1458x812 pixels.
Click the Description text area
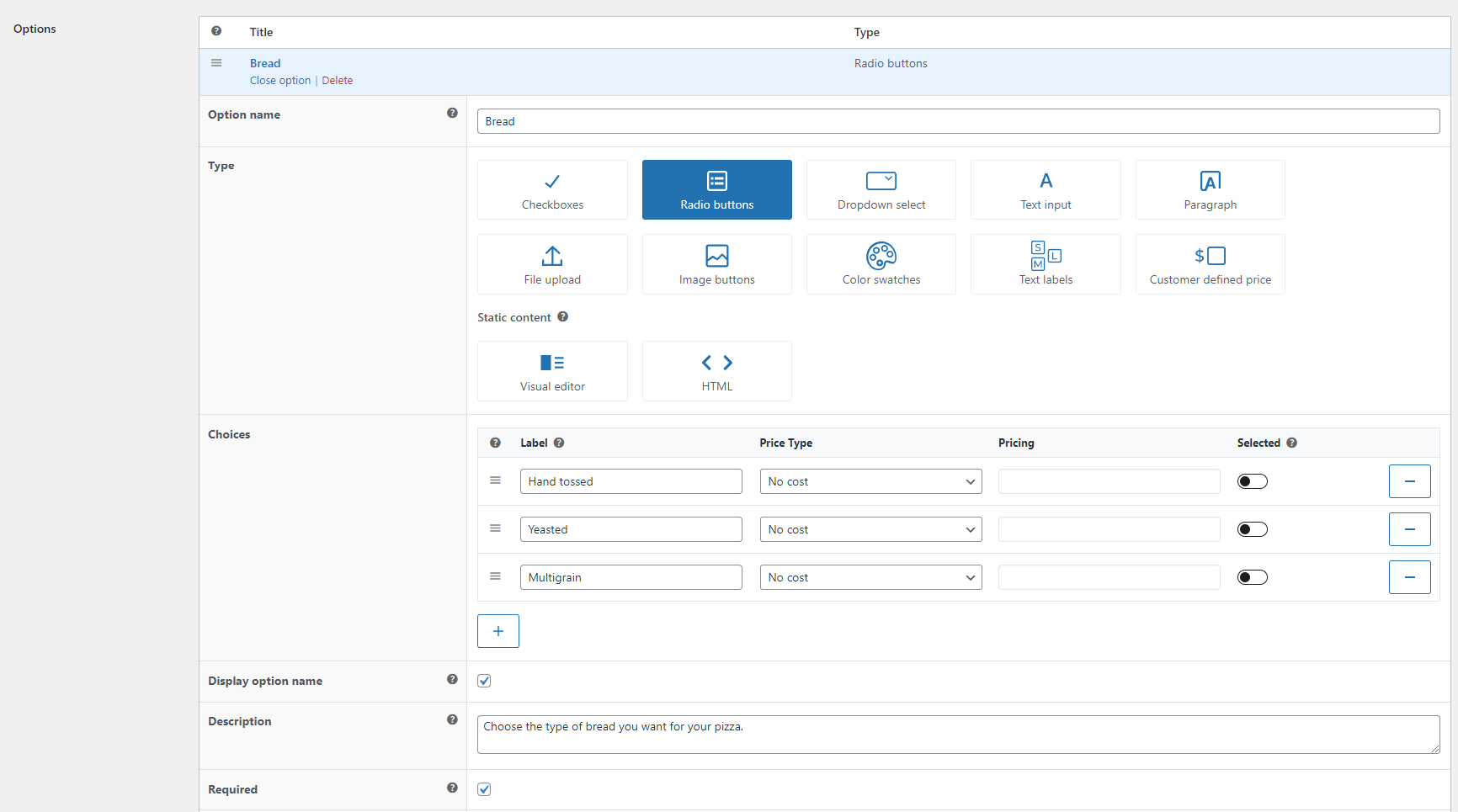(957, 735)
